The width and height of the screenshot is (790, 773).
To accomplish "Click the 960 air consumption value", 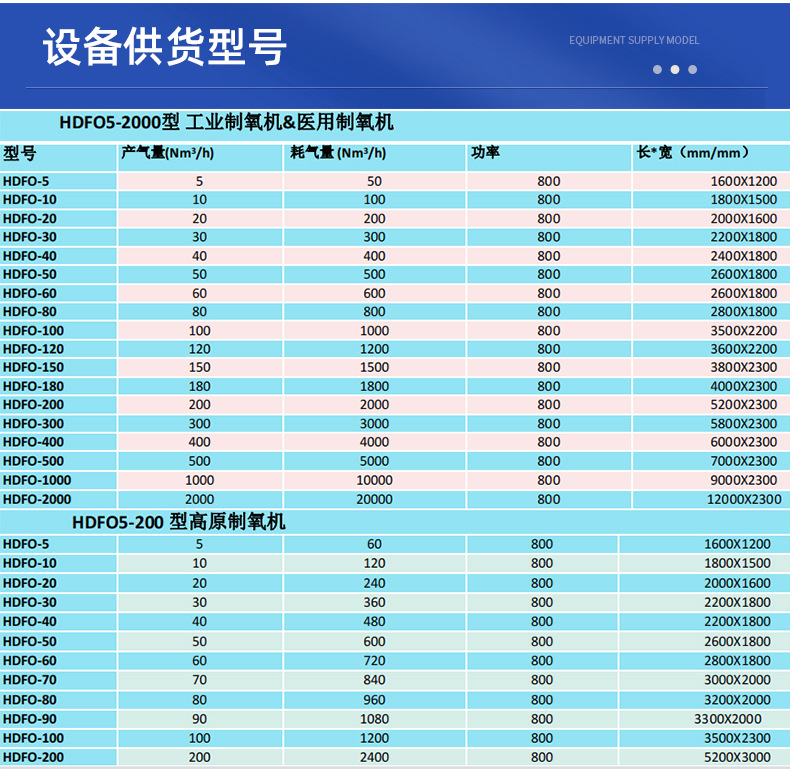I will [374, 700].
